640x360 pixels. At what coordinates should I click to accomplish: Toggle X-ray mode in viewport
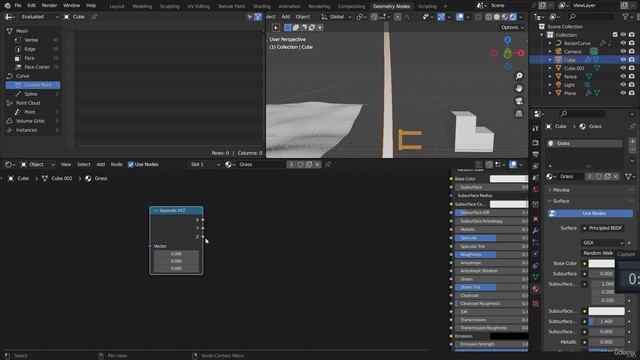pos(478,17)
